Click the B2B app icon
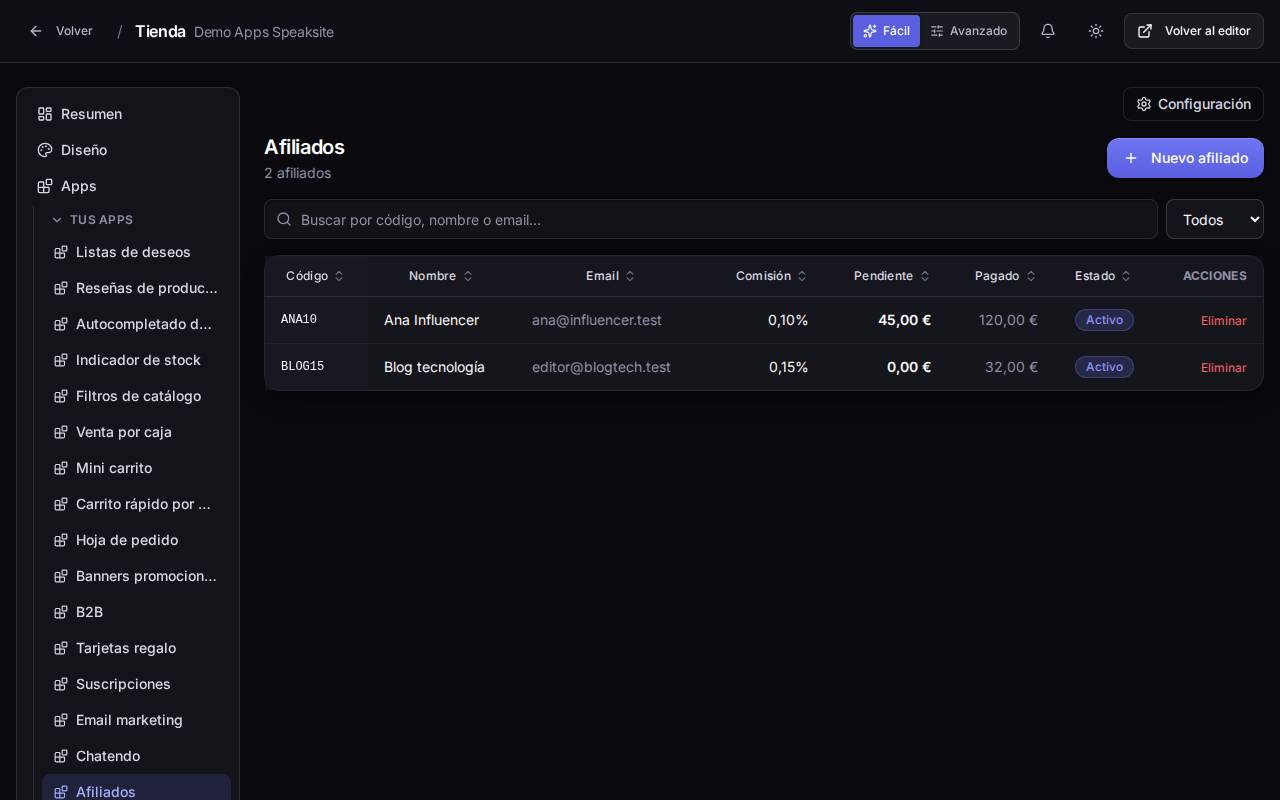 [x=60, y=612]
